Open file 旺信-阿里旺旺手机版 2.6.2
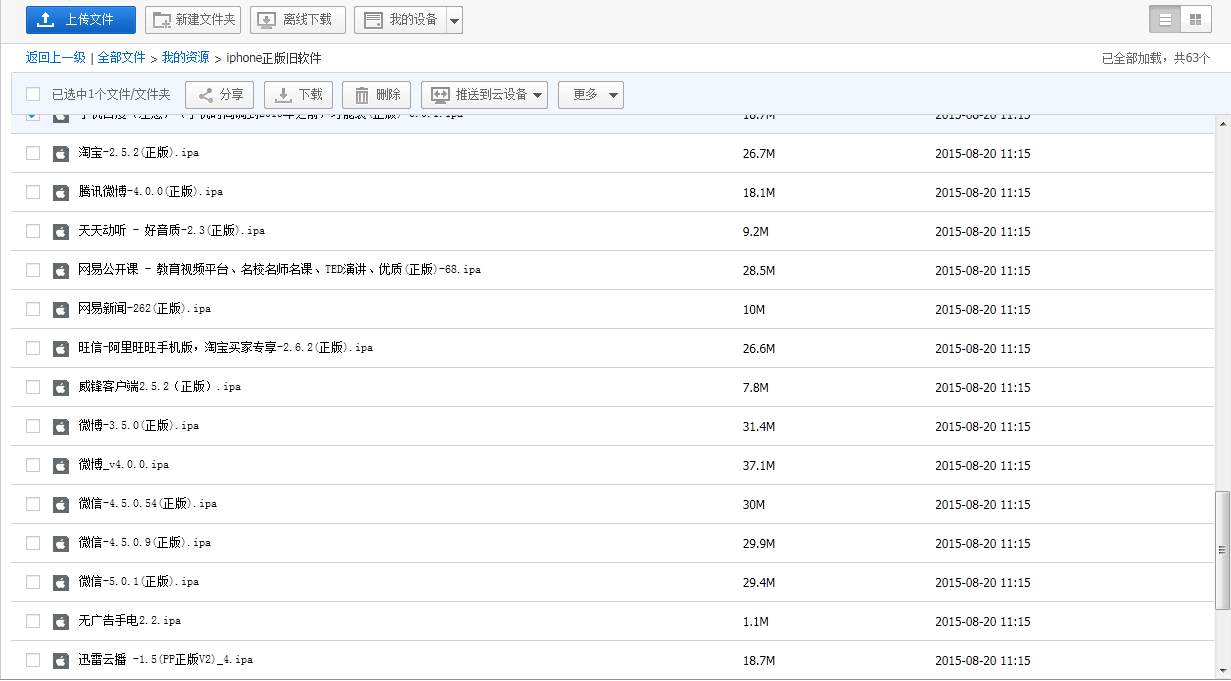This screenshot has width=1231, height=681. click(x=226, y=348)
